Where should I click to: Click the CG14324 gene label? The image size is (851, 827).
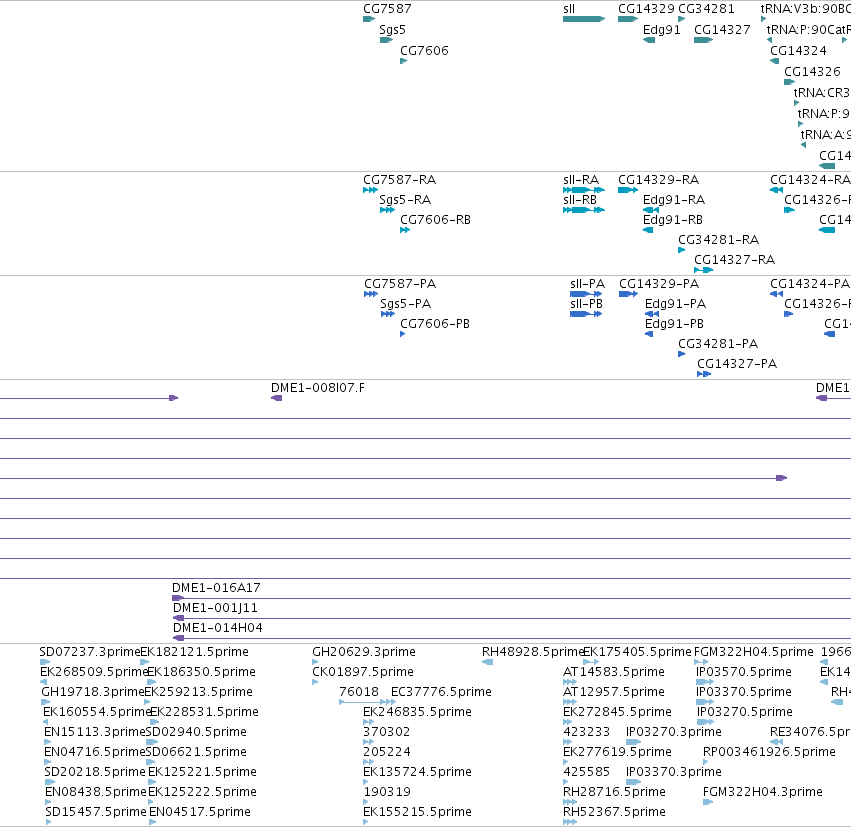pos(798,50)
